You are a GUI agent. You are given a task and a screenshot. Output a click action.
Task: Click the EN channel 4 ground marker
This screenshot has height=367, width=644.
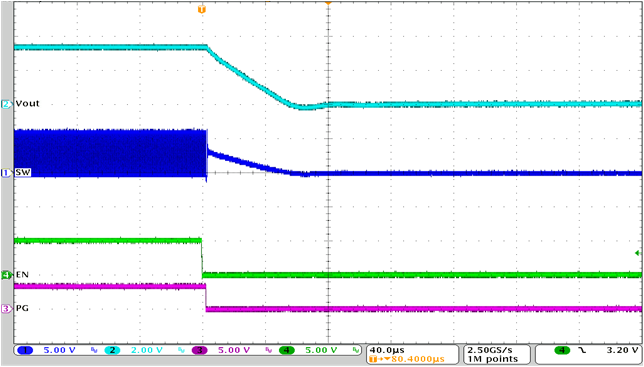coord(6,275)
